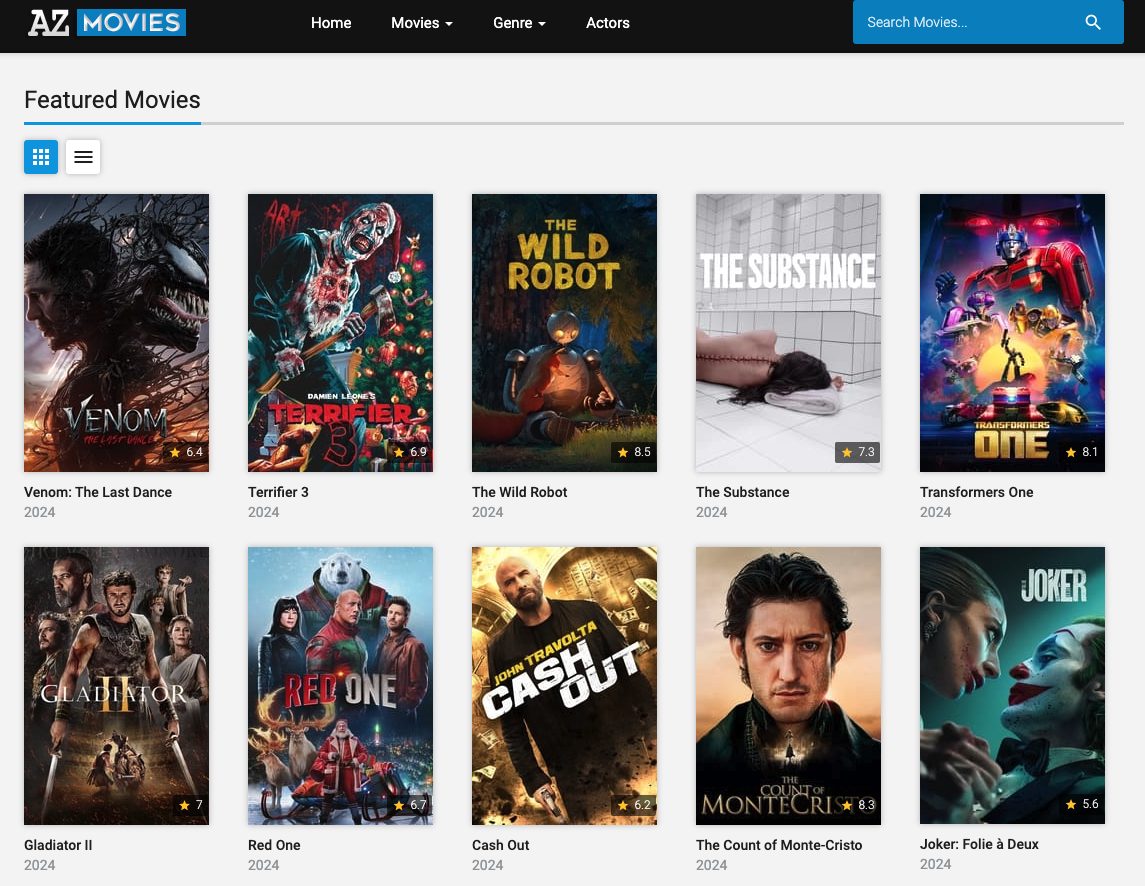1145x886 pixels.
Task: Click the 5.6 star rating on Joker poster
Action: pos(1082,804)
